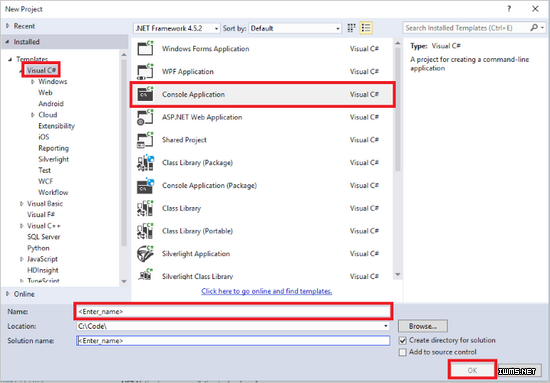Enable Add to source control checkbox
550x383 pixels.
point(403,352)
